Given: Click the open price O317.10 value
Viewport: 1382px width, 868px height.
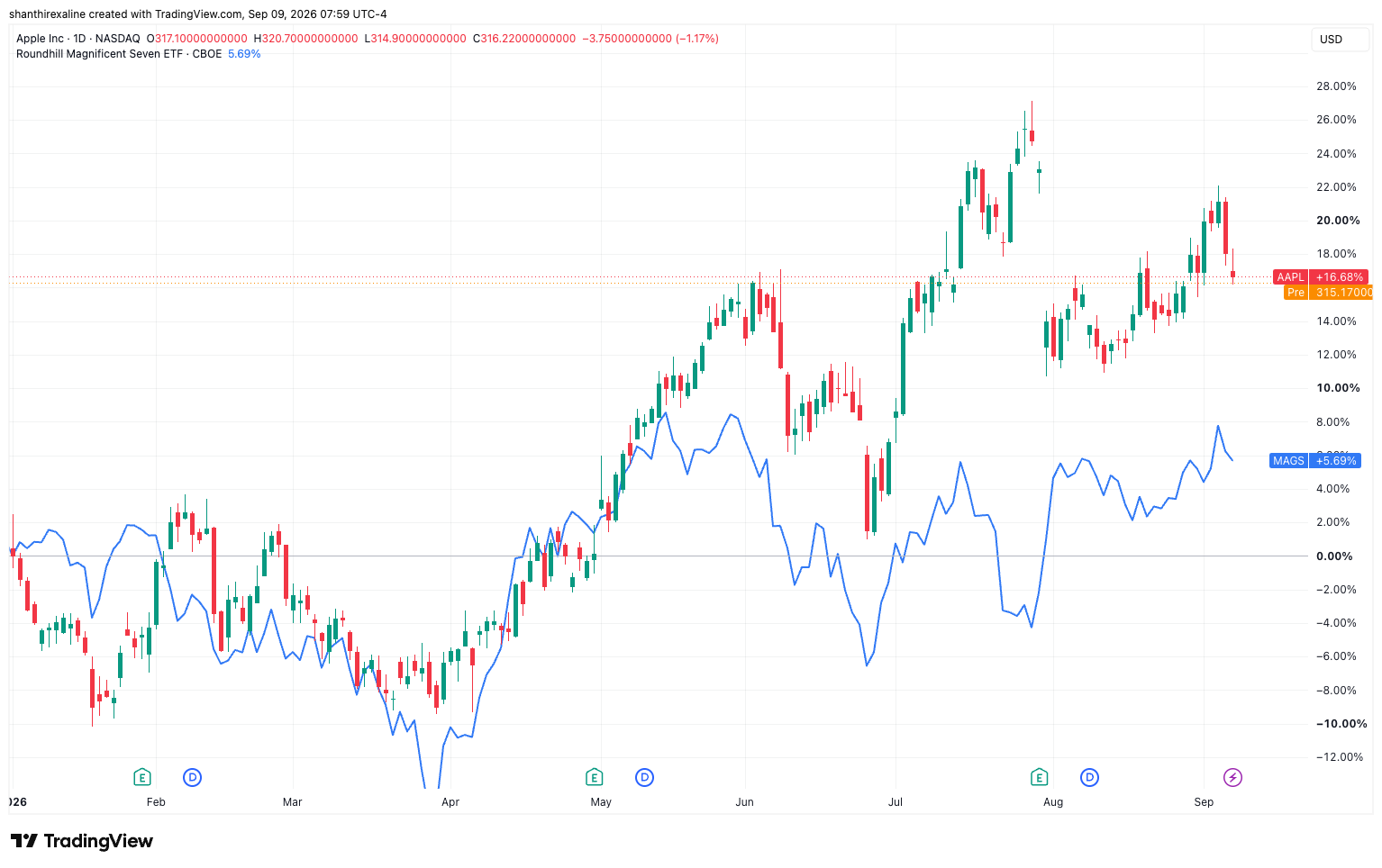Looking at the screenshot, I should (197, 39).
